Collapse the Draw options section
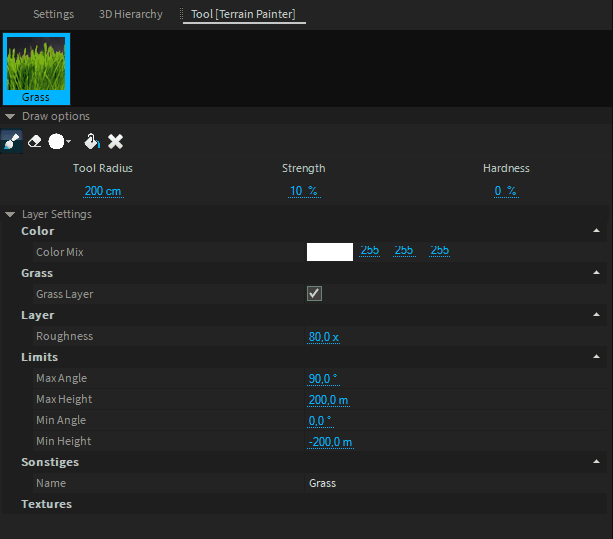 tap(10, 117)
